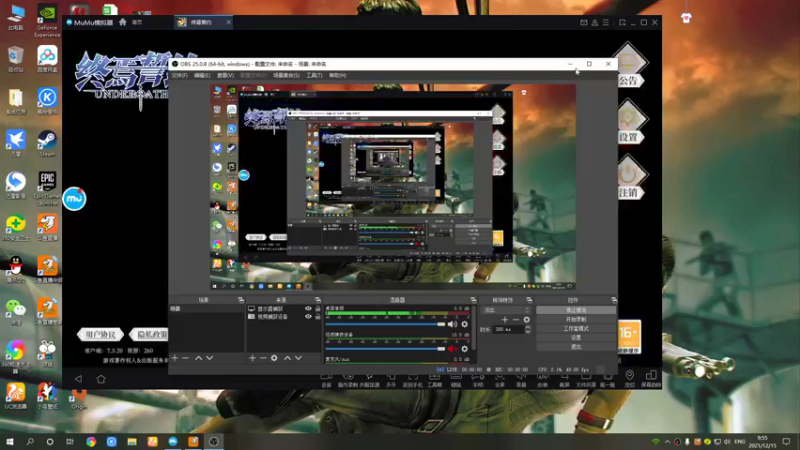
Task: Unmute video capture device red speaker
Action: click(452, 349)
